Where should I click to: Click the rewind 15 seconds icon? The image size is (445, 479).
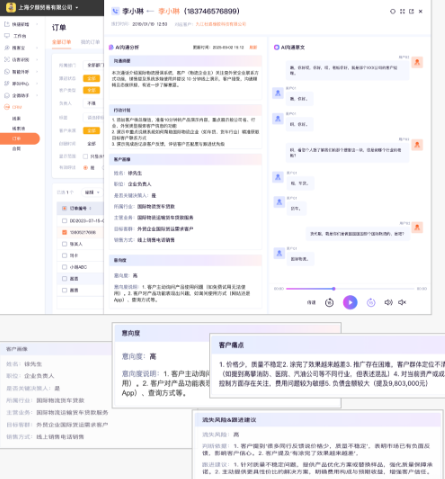click(329, 302)
